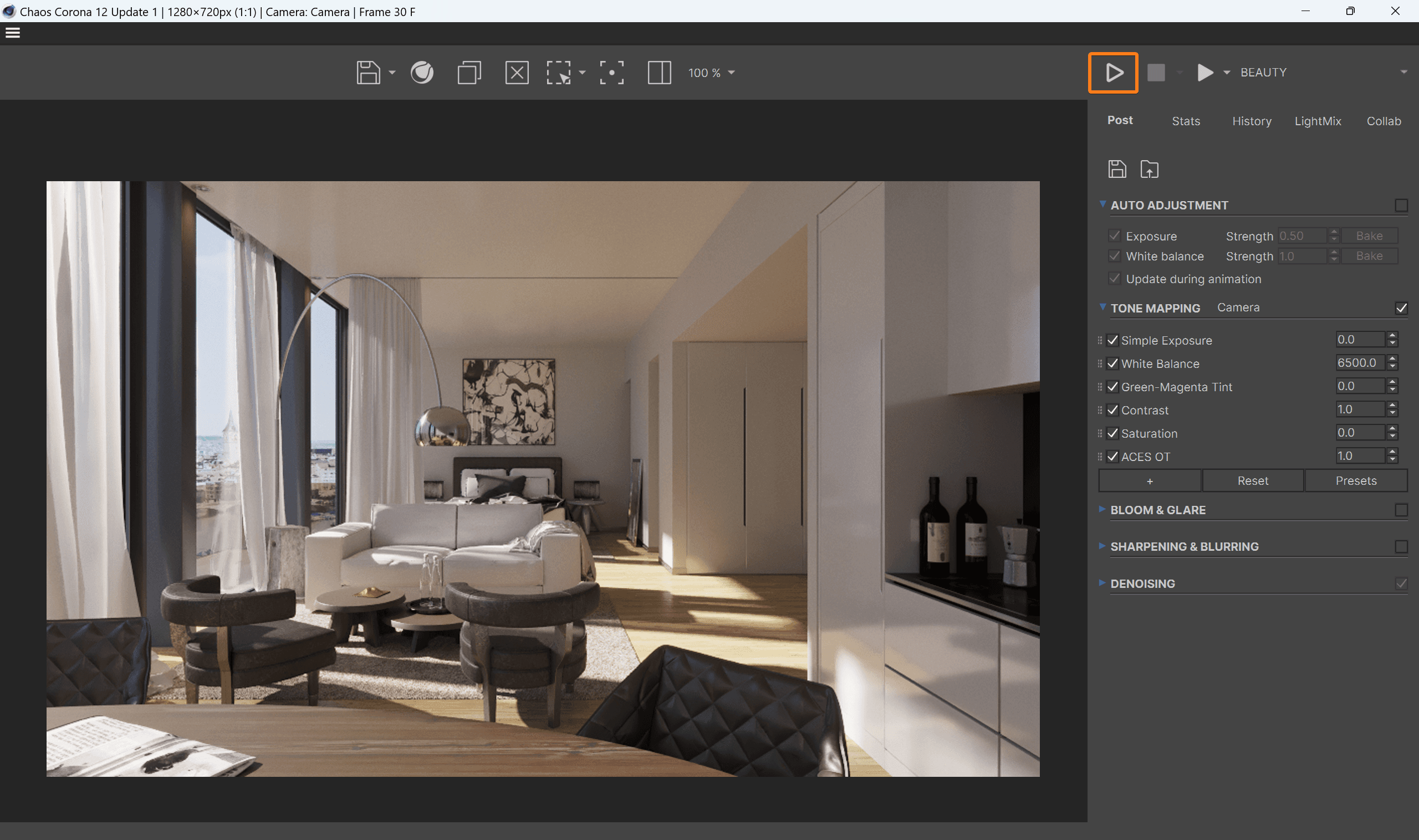
Task: Start the render with the Play button
Action: [1113, 73]
